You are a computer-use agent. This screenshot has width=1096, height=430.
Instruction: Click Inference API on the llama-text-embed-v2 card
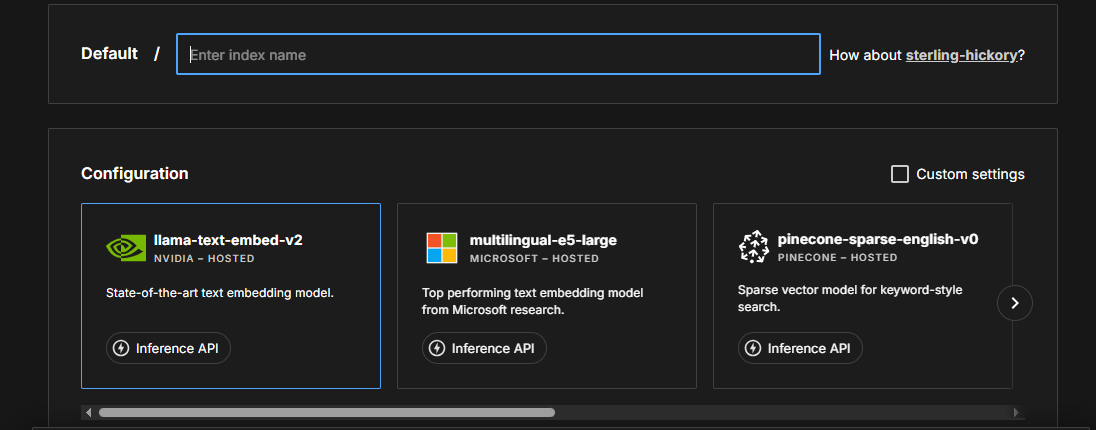click(168, 348)
